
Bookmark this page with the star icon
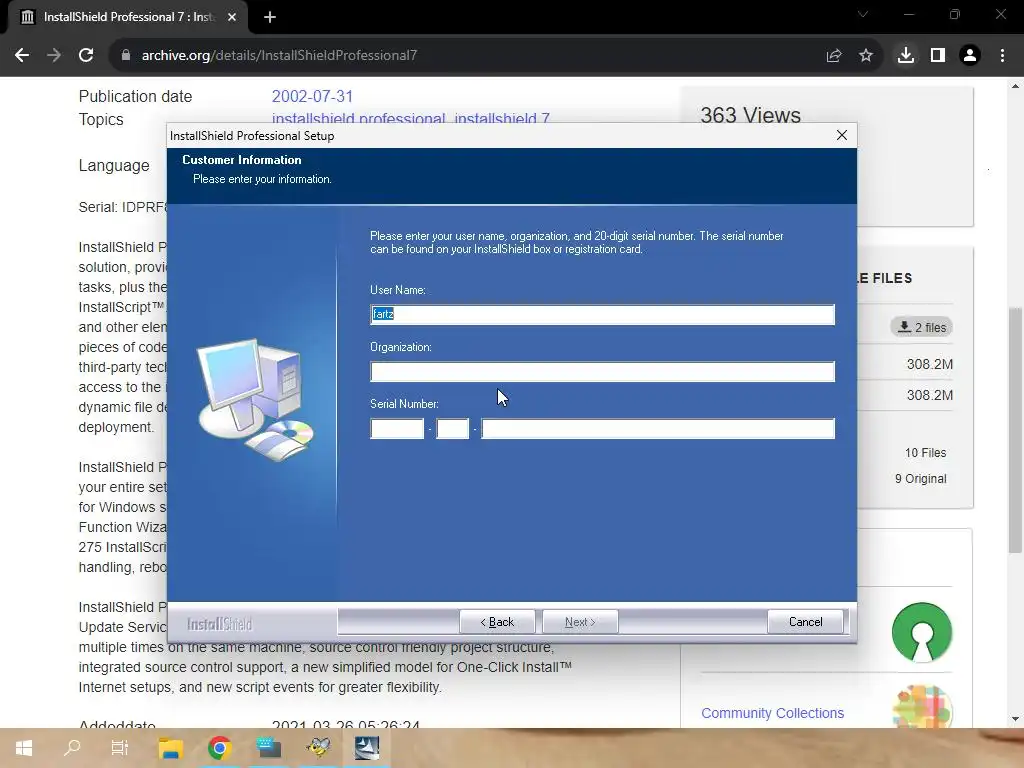866,56
